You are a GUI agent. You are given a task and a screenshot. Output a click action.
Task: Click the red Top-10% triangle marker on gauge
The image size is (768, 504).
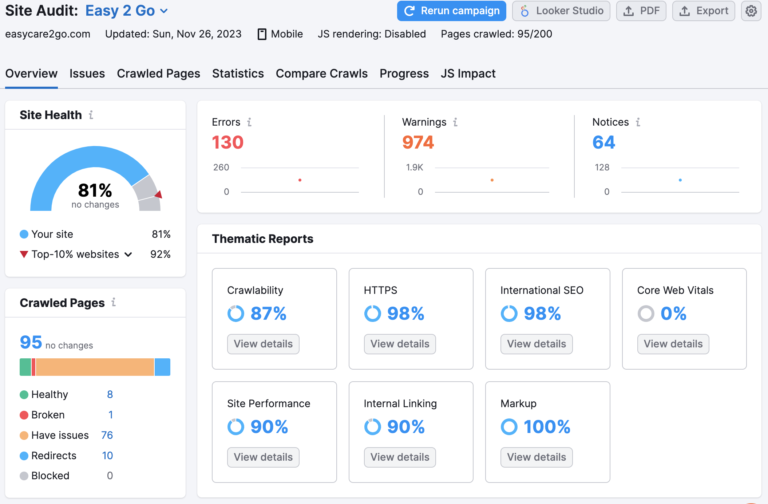pos(158,194)
